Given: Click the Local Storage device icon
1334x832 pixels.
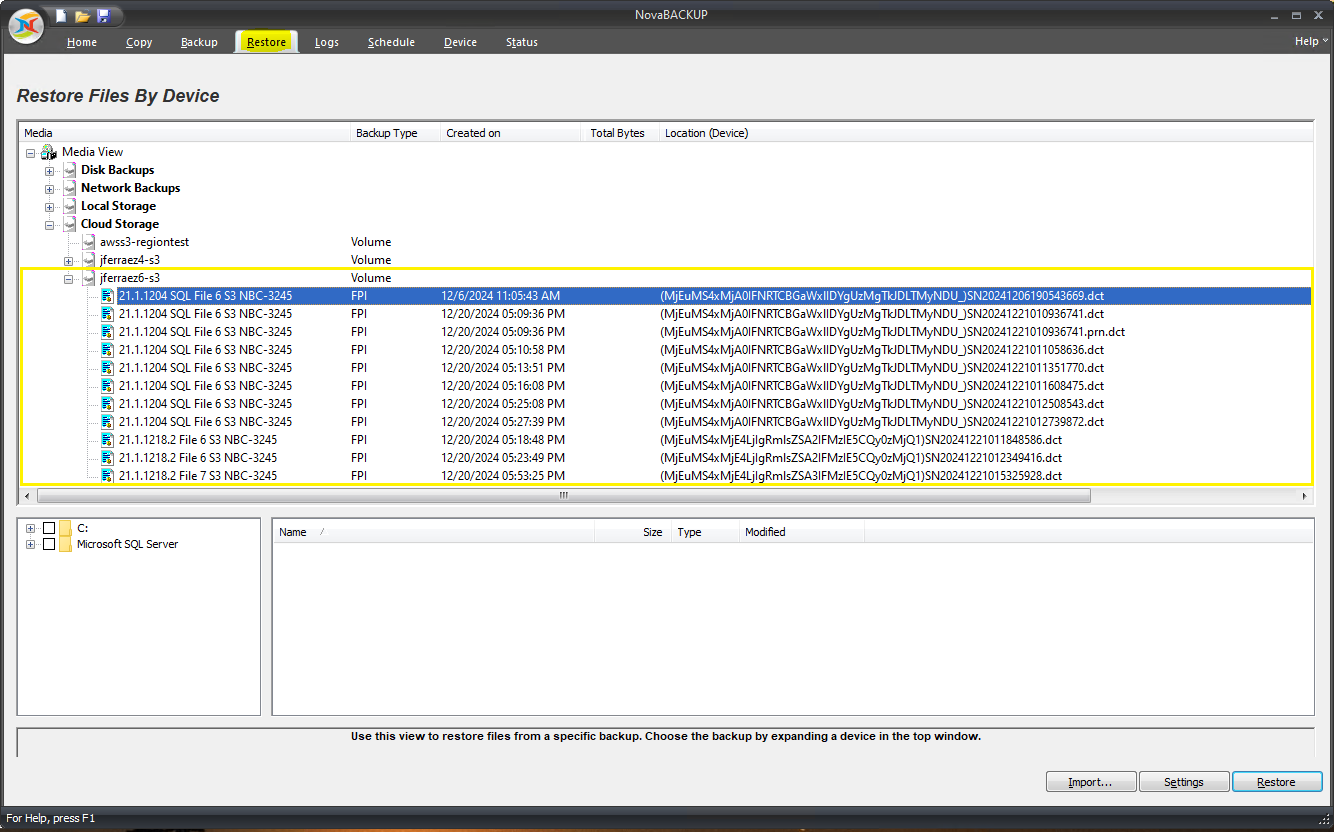Looking at the screenshot, I should pos(70,206).
